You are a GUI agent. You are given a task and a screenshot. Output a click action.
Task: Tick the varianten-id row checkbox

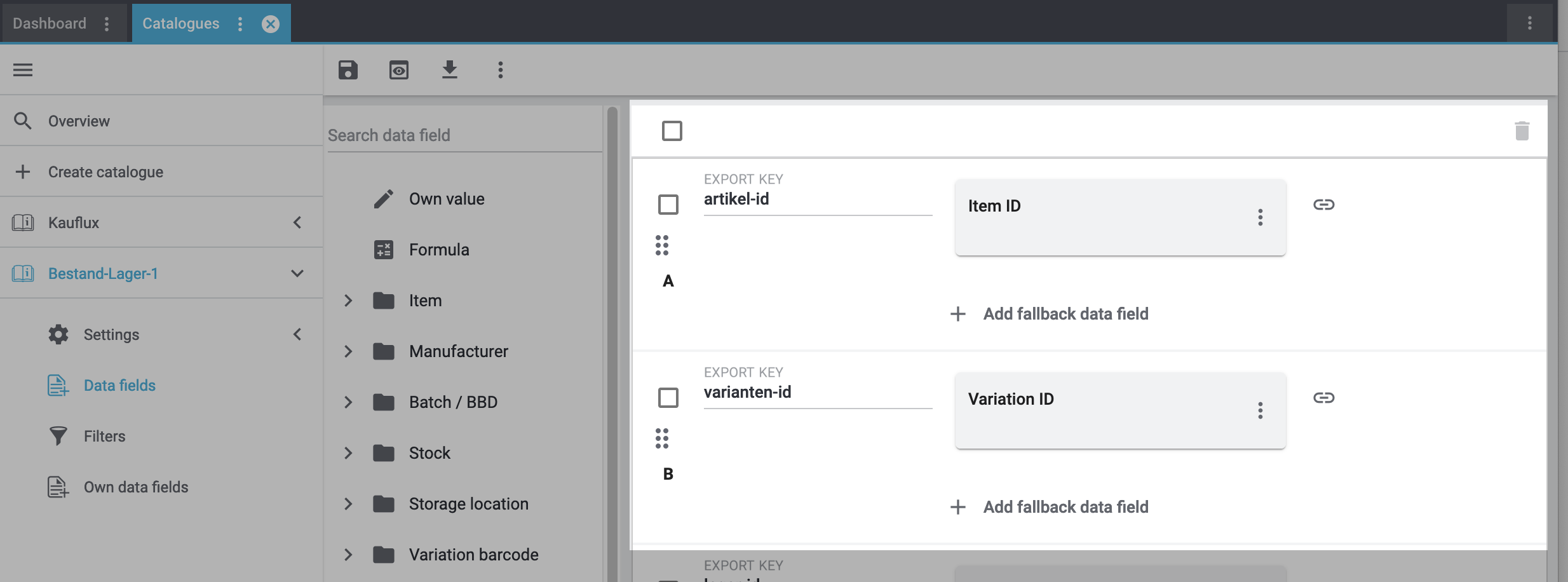pos(668,398)
